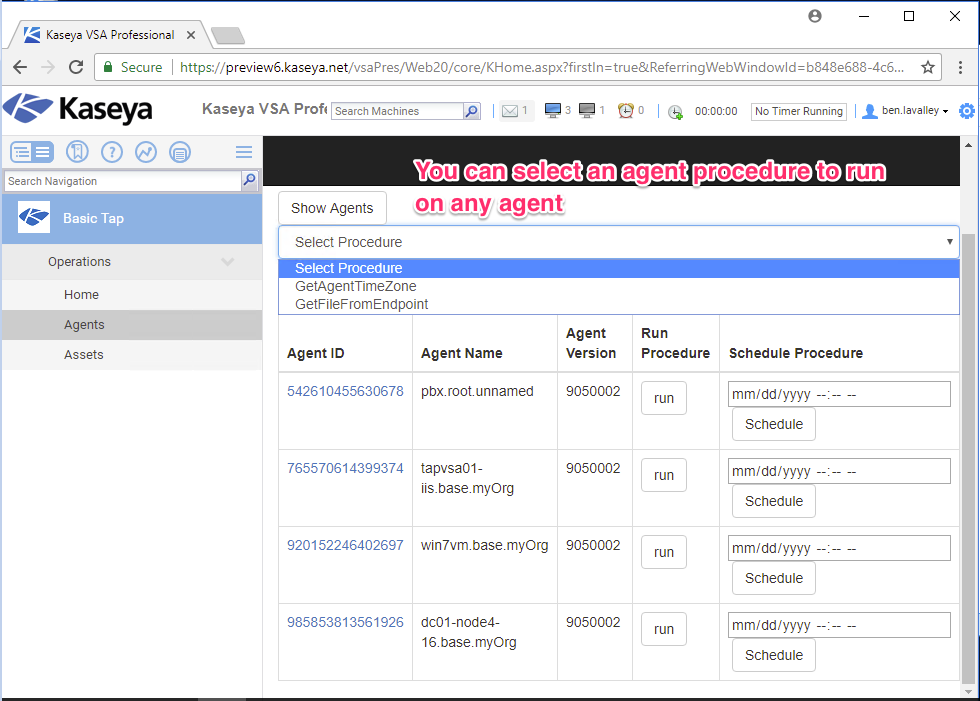Click Schedule for win7vm.base.myOrg
The height and width of the screenshot is (701, 980).
(x=774, y=578)
